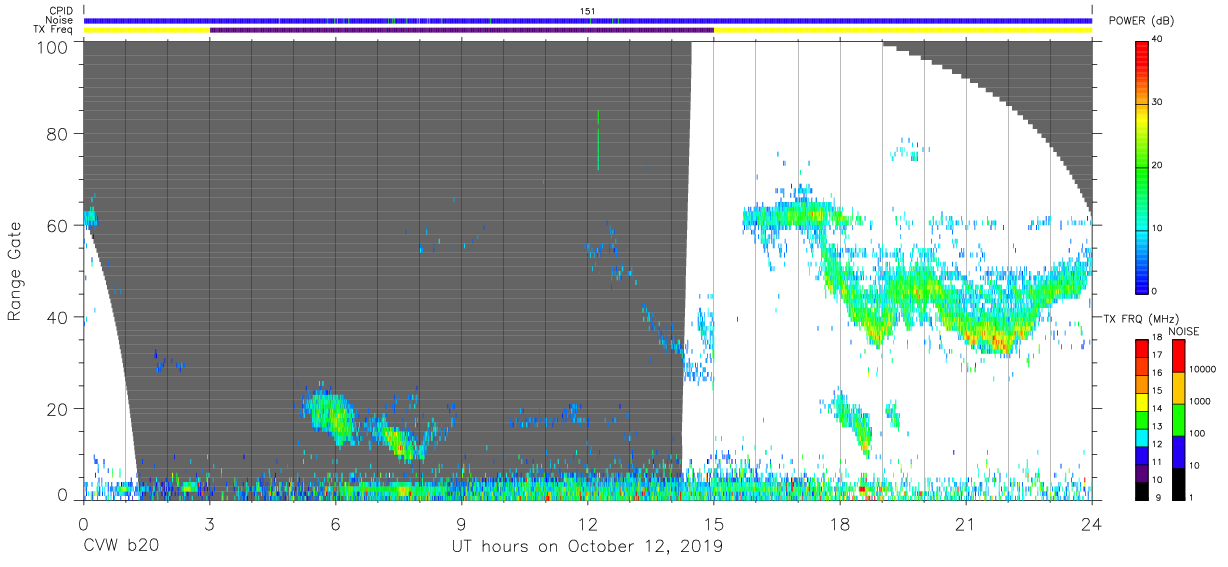This screenshot has height=567, width=1228.
Task: Click the 11 MHz blue swatch in TX FRQ legend
Action: (x=1142, y=455)
